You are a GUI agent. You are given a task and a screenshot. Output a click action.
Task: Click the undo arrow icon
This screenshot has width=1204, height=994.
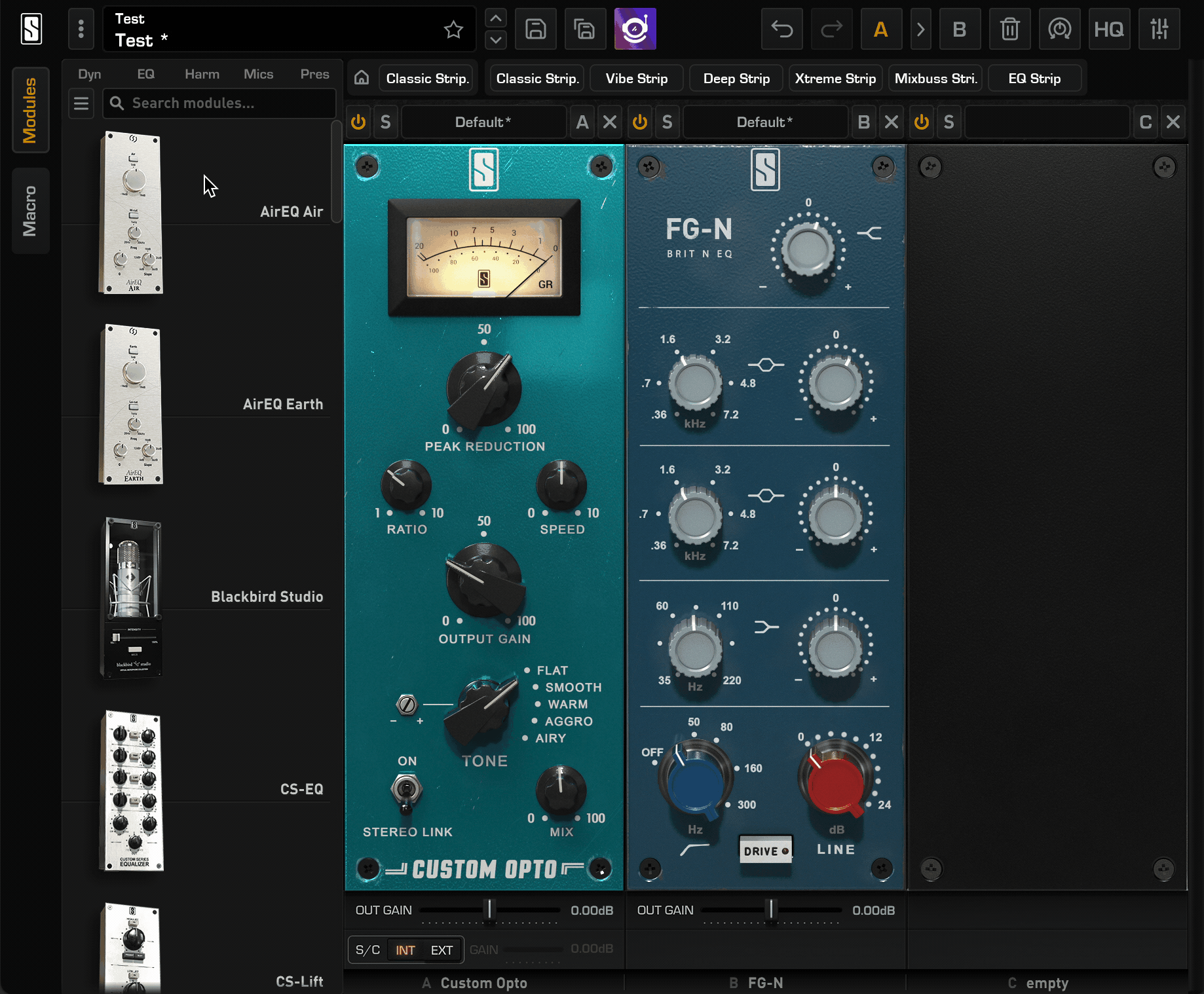tap(781, 29)
